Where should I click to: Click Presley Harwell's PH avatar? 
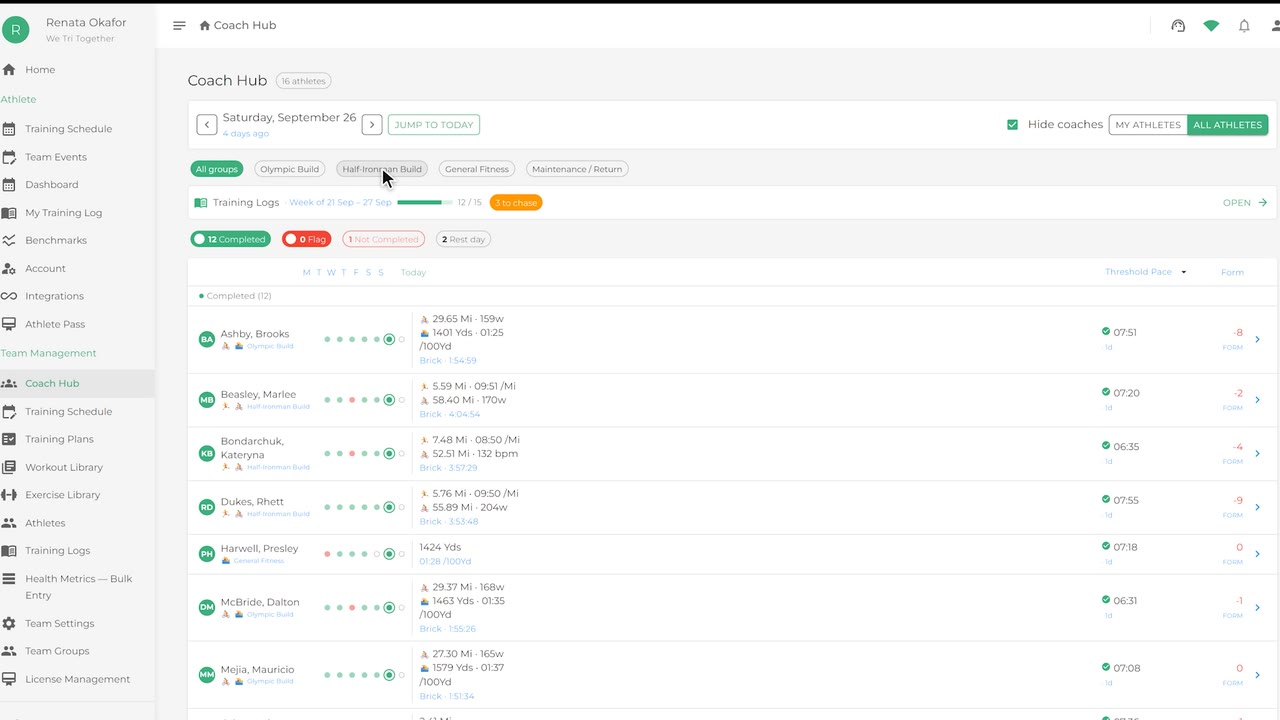[207, 554]
